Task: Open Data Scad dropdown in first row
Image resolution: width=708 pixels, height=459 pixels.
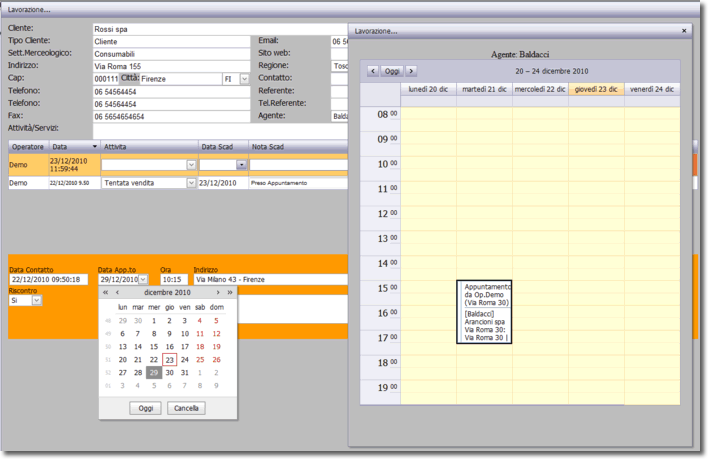Action: [242, 165]
